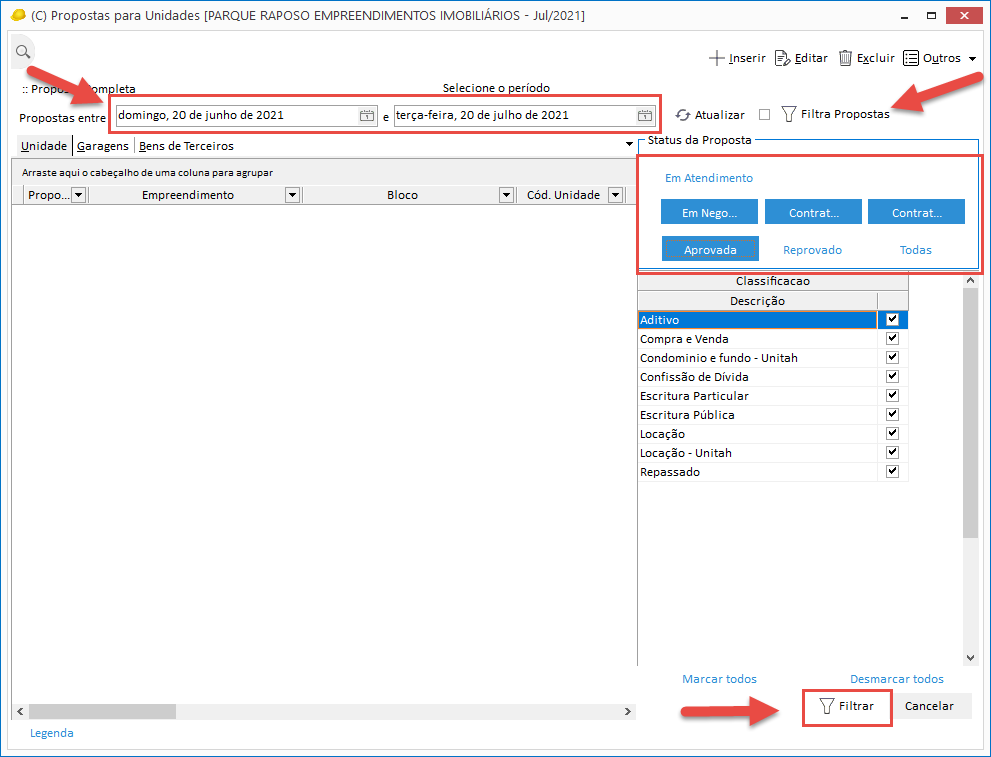Click the horizontal scrollbar left arrow
This screenshot has height=757, width=991.
click(20, 712)
